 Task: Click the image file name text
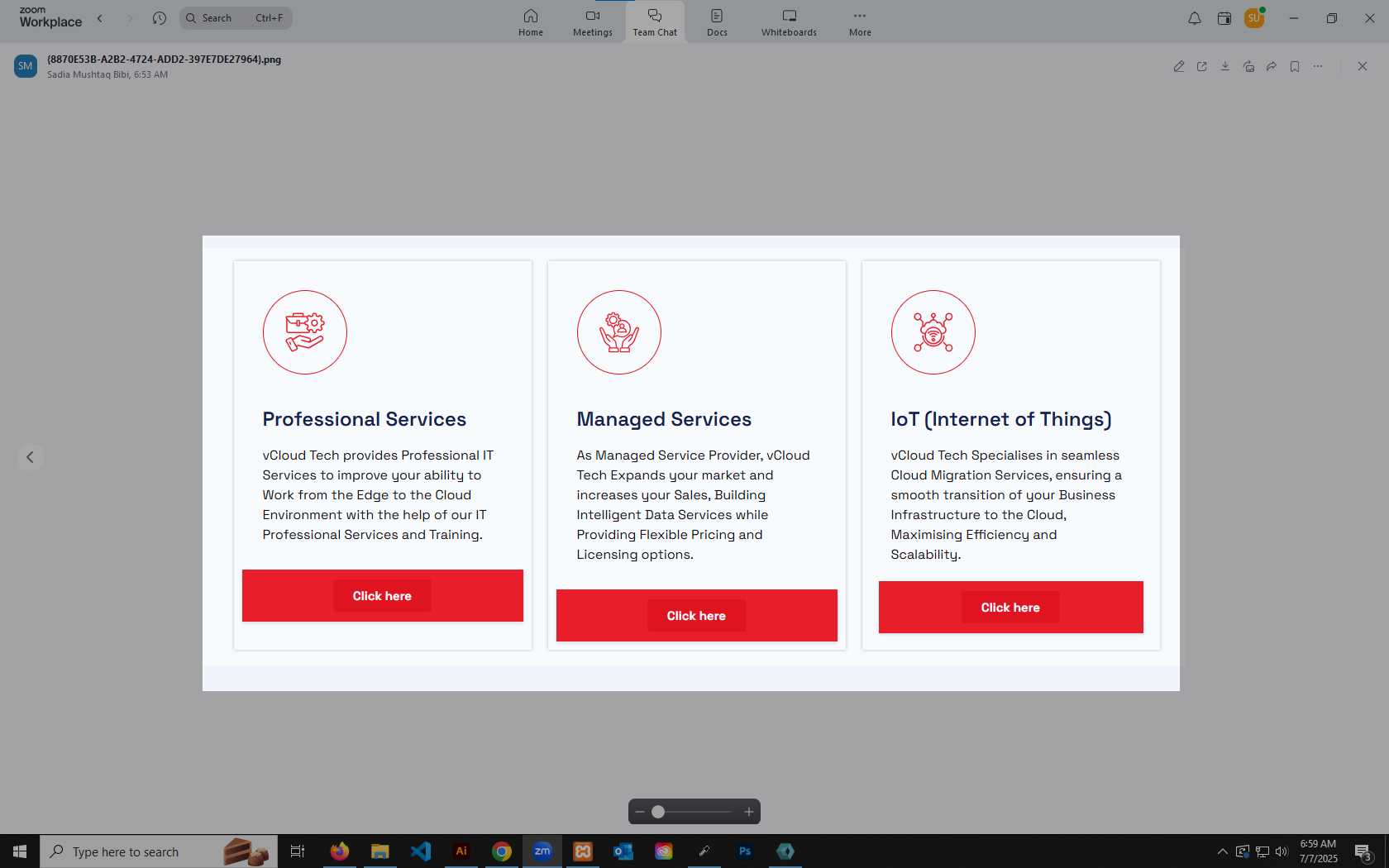(x=165, y=60)
